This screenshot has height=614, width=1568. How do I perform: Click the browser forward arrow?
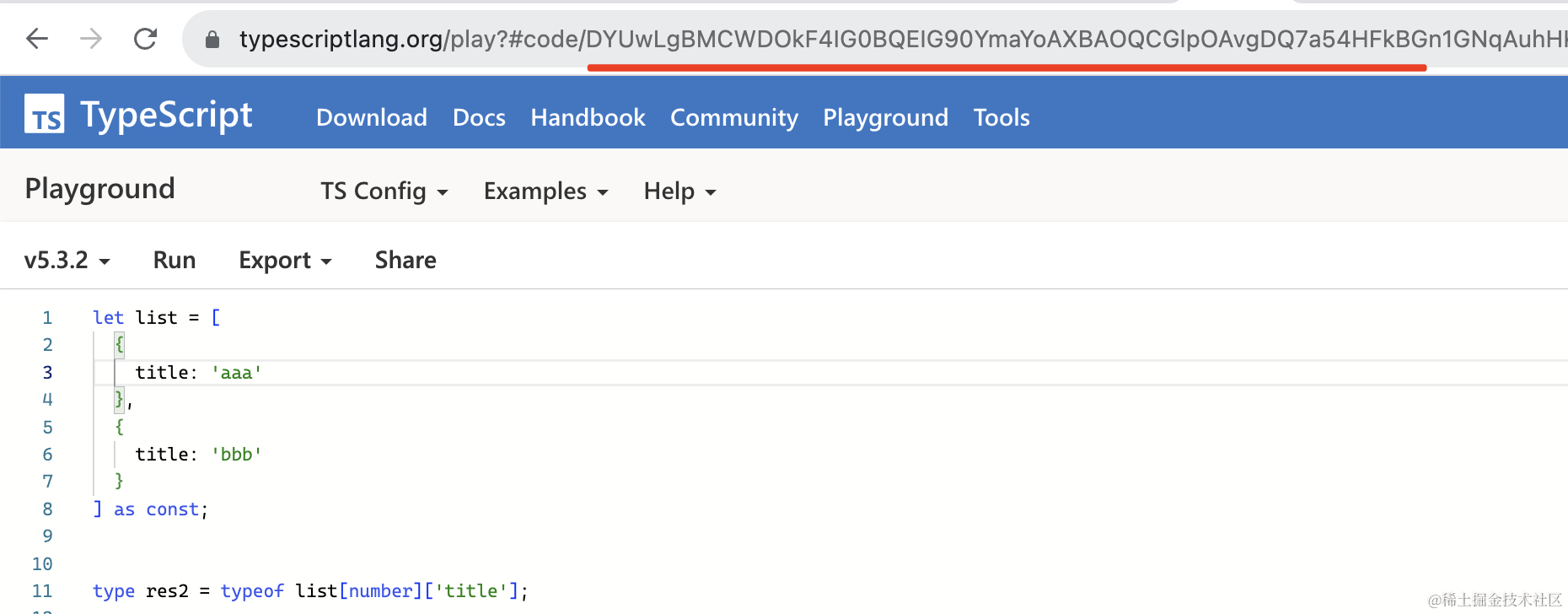coord(91,39)
